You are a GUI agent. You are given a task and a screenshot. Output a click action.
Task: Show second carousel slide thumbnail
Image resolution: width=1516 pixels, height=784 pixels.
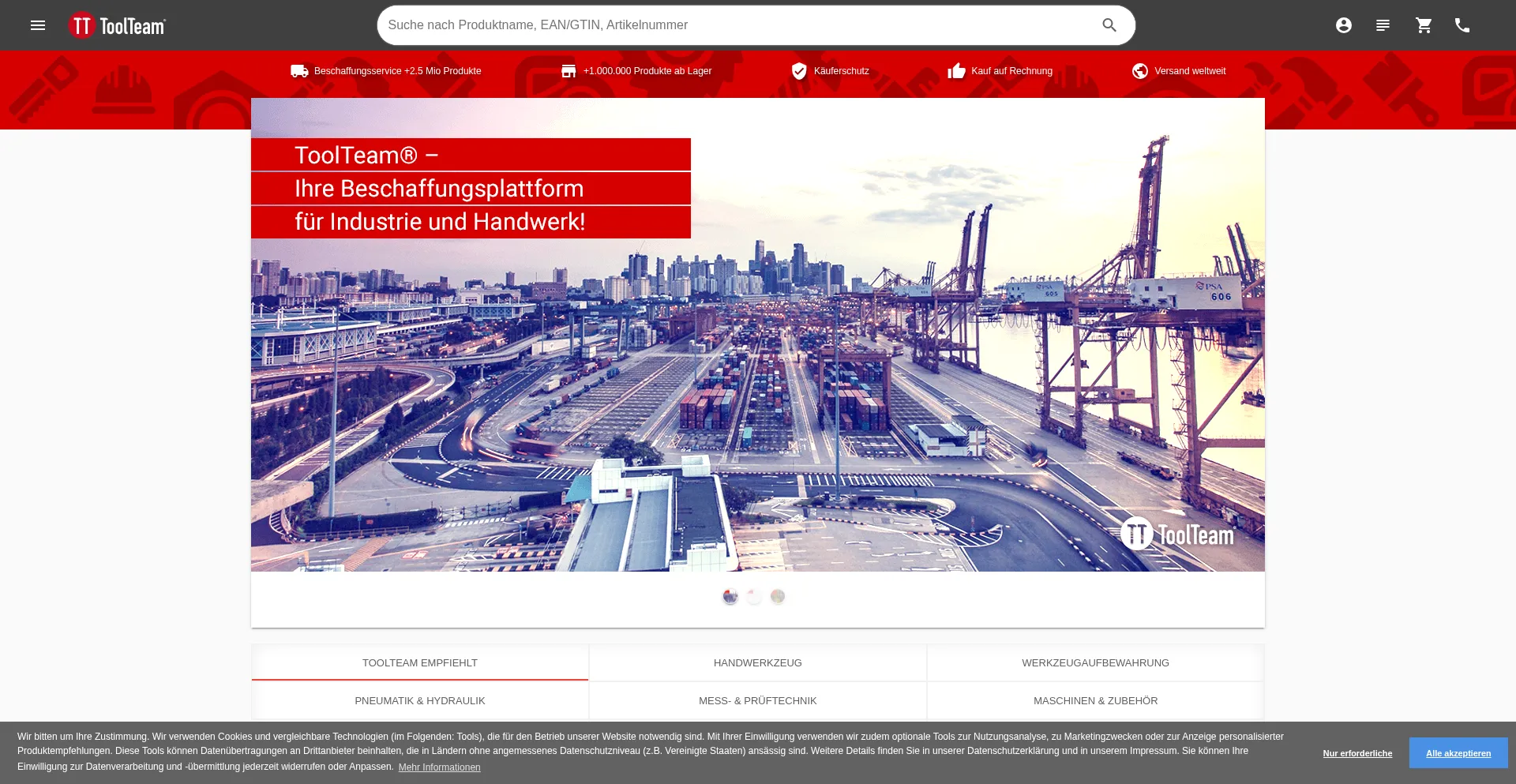pyautogui.click(x=754, y=597)
